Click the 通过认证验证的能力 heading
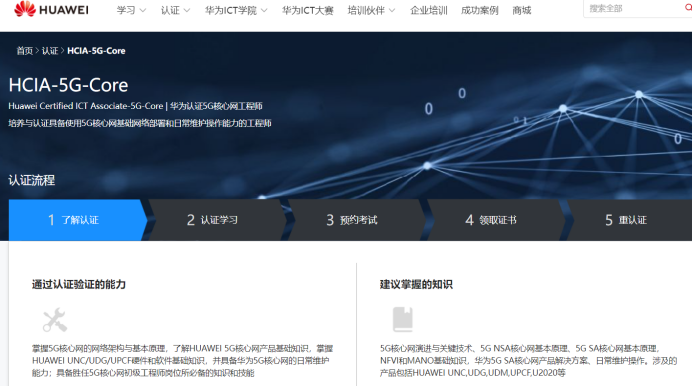Viewport: 692px width, 387px height. 79,284
